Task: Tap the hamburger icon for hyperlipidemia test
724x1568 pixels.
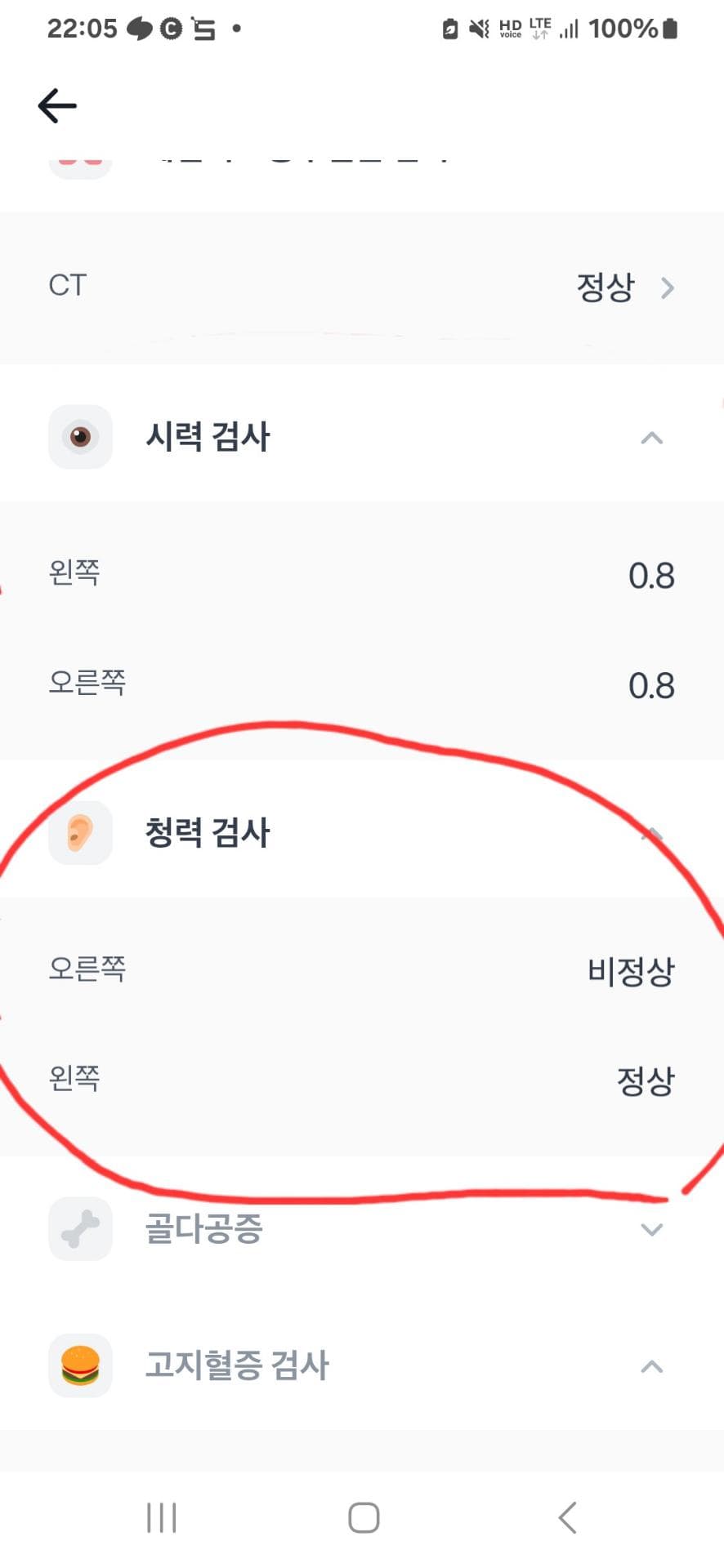Action: (80, 1365)
